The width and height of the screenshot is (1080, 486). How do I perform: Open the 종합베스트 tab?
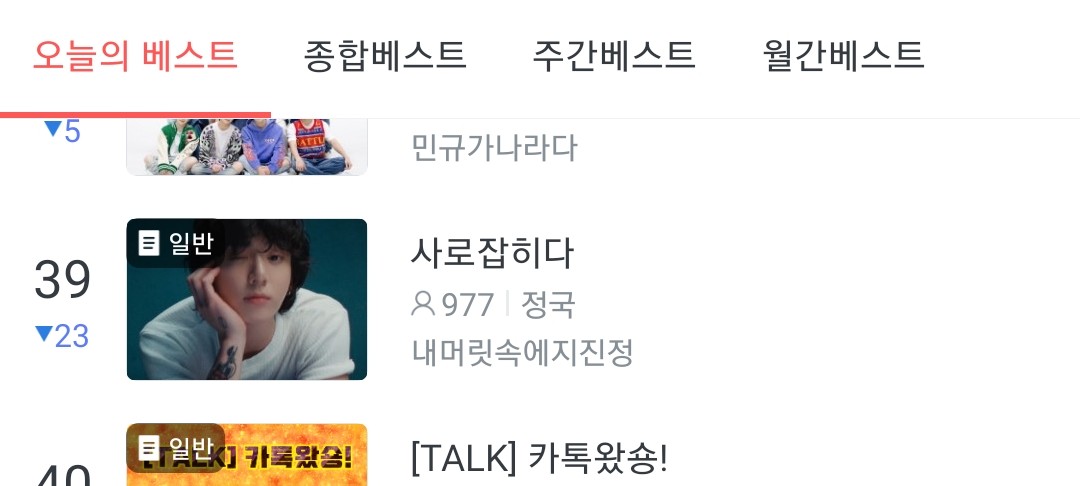pos(385,56)
